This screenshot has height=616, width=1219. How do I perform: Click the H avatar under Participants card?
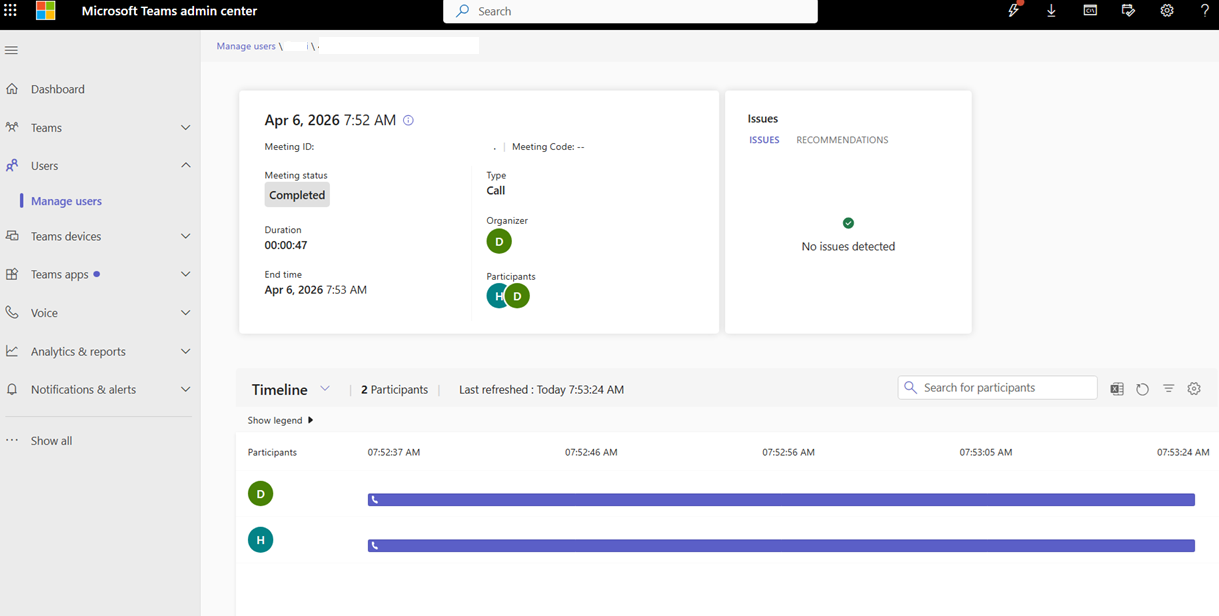click(x=496, y=296)
